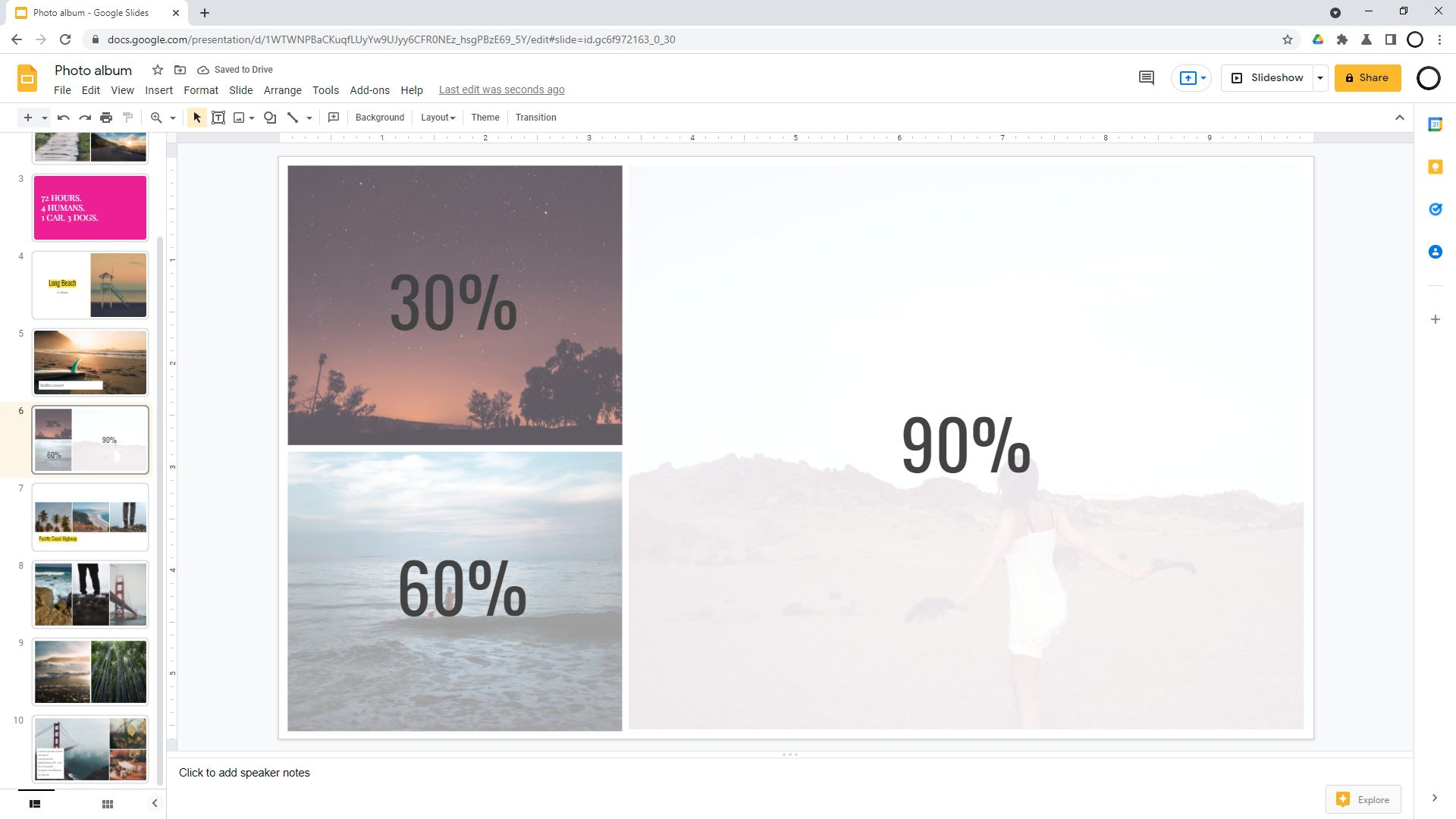Click the Theme panel icon

486,117
